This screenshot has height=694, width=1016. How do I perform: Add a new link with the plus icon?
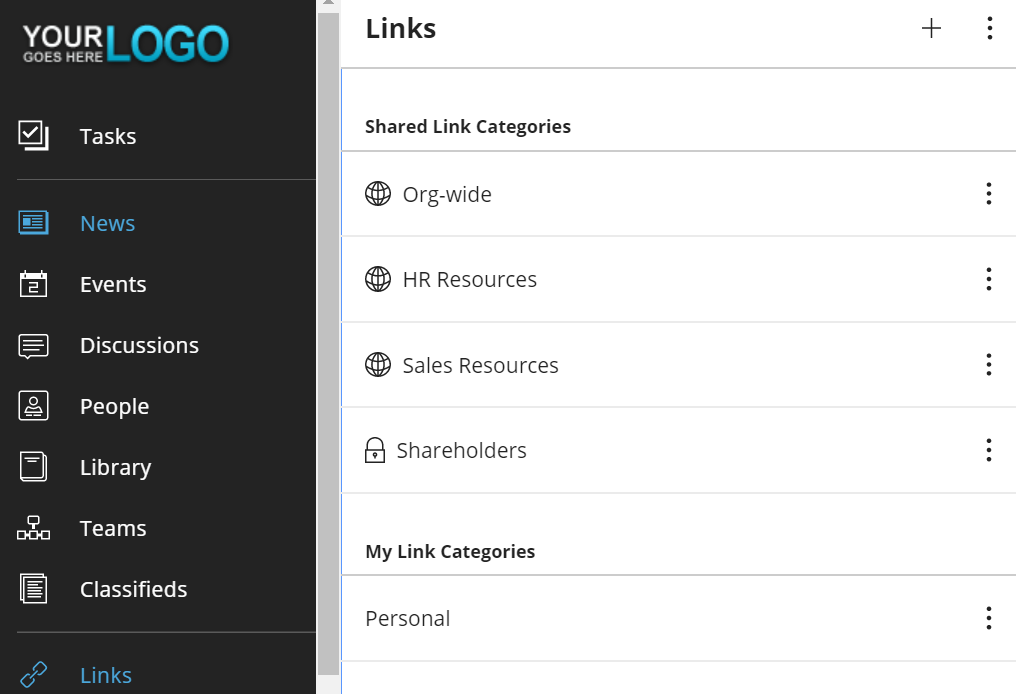coord(931,28)
